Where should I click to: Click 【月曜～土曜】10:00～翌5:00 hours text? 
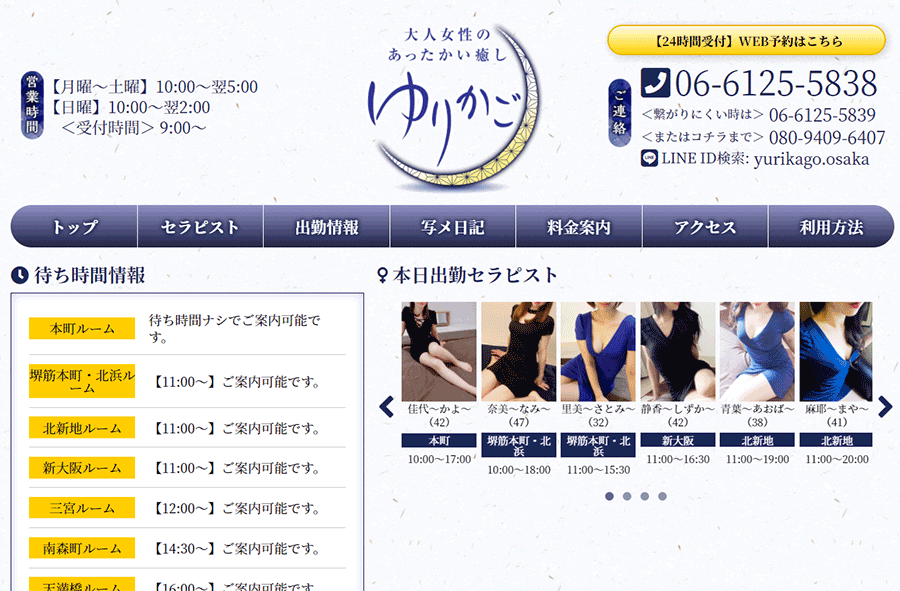[x=153, y=87]
